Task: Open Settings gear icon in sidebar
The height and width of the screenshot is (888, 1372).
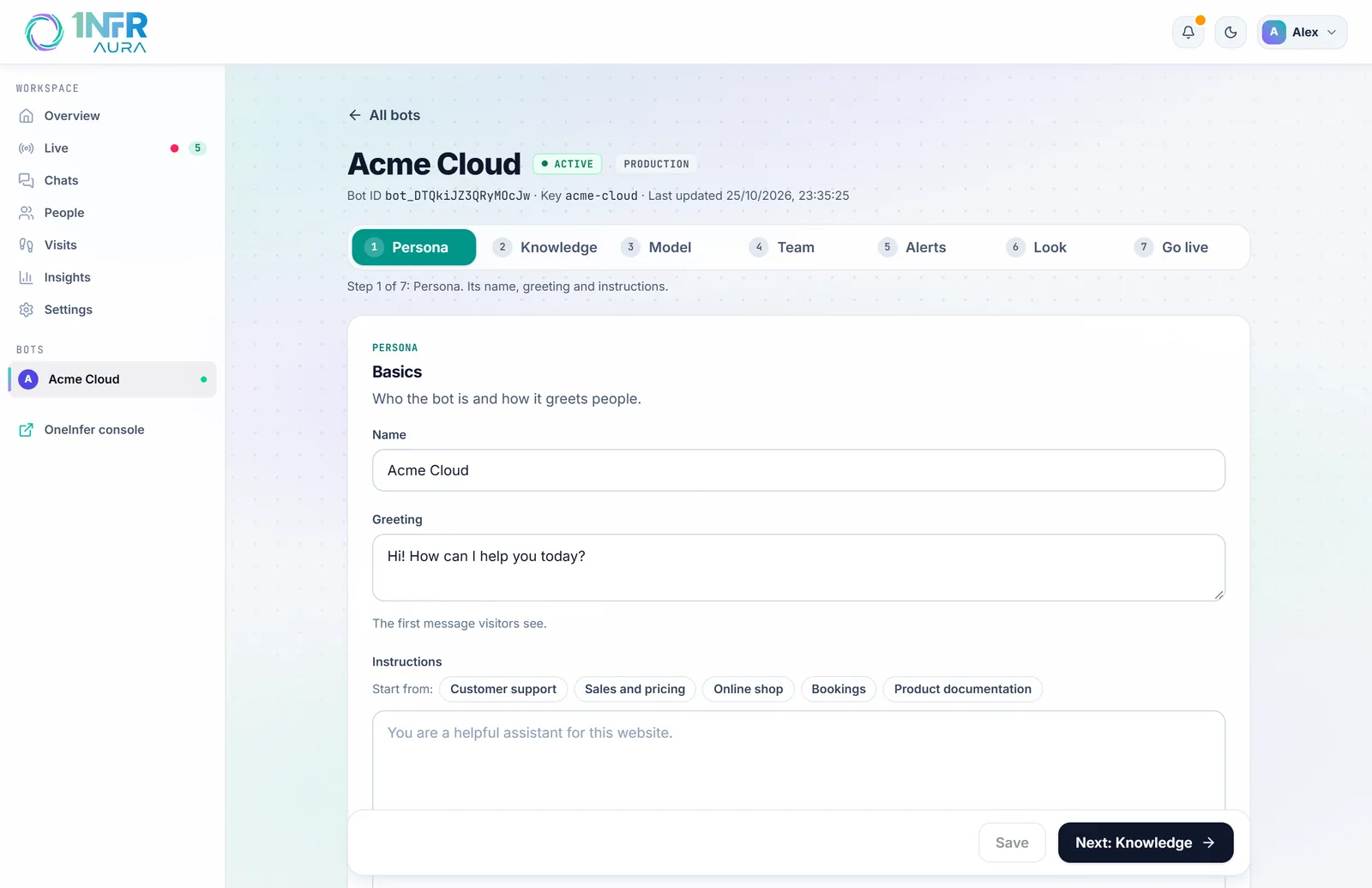Action: click(27, 310)
